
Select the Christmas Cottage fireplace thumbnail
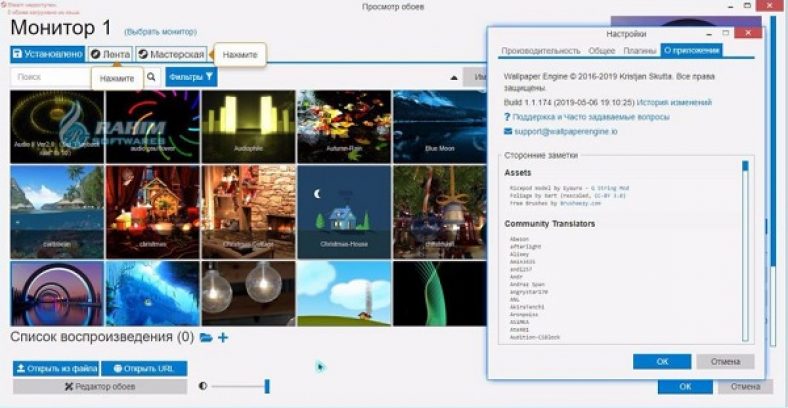point(249,212)
